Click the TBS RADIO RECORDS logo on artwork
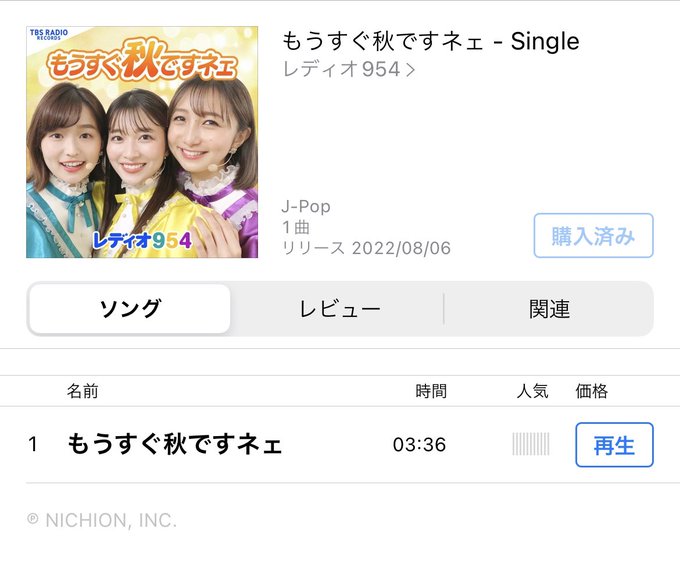Image resolution: width=680 pixels, height=564 pixels. coord(49,34)
